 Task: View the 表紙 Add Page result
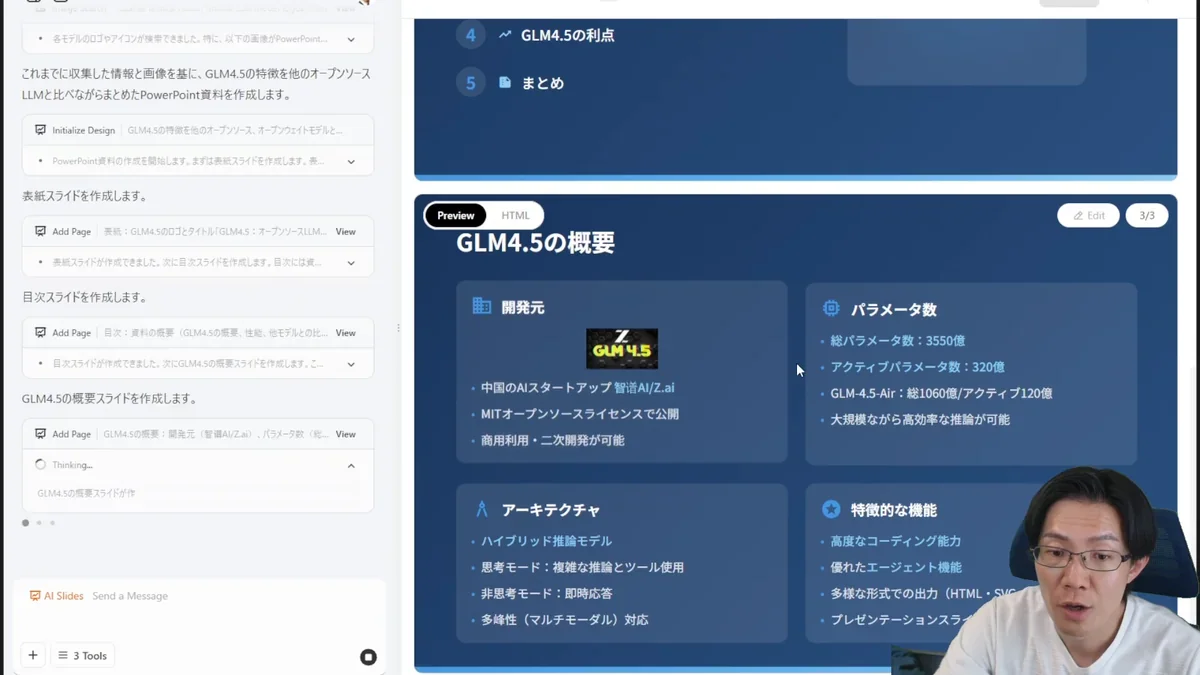tap(345, 231)
